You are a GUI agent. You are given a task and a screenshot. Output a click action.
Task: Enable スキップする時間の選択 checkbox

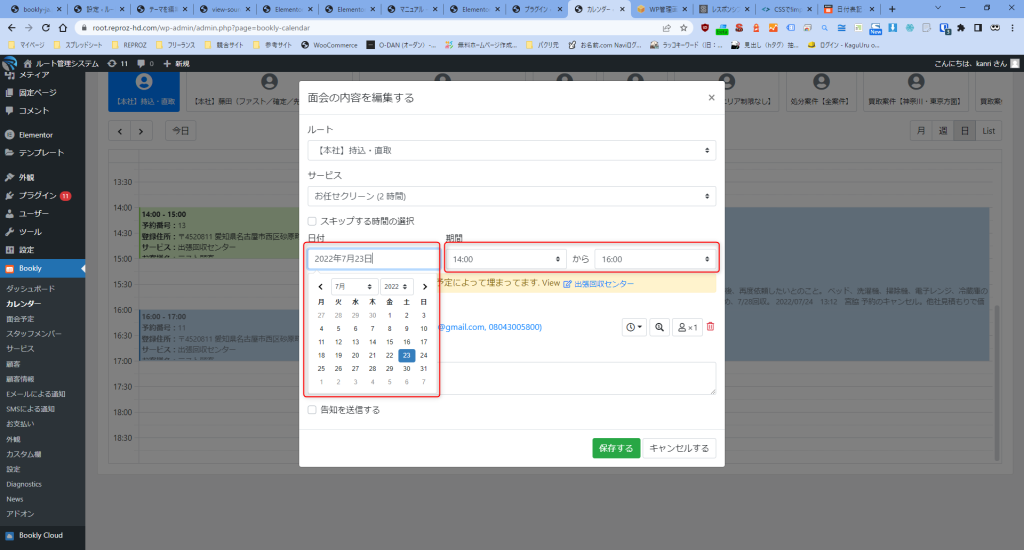(x=313, y=221)
